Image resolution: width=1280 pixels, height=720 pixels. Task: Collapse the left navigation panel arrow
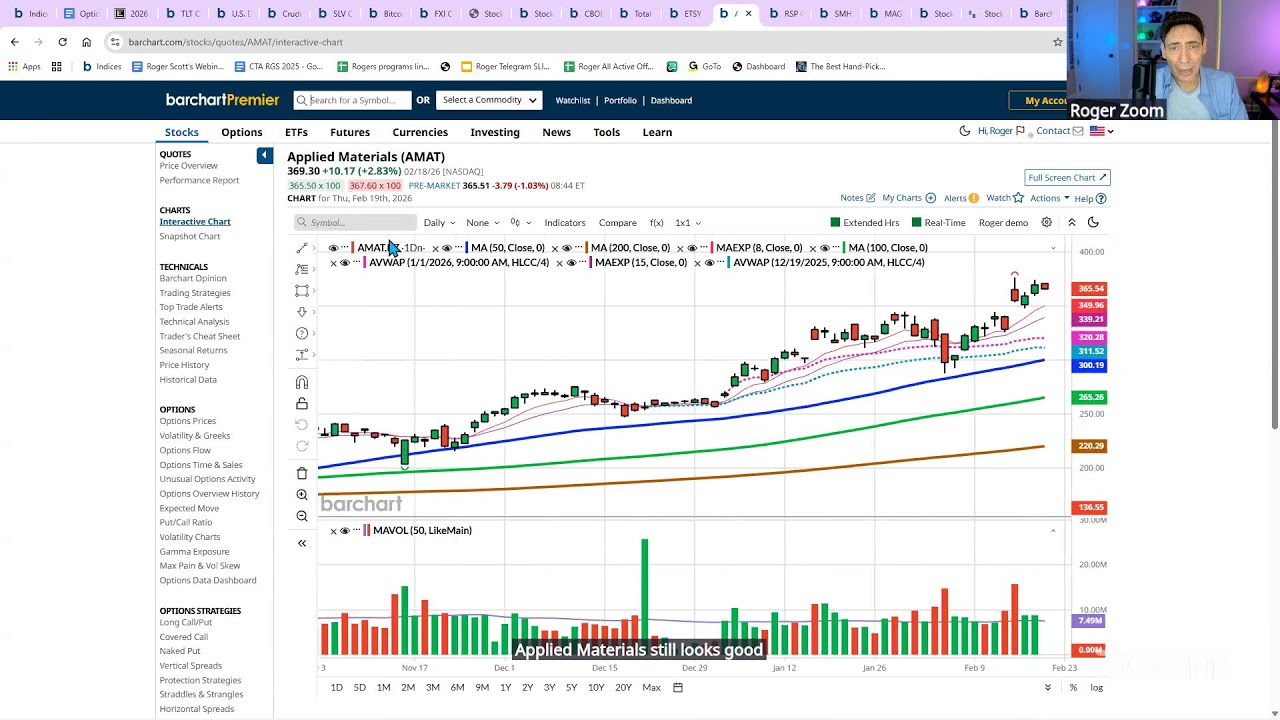point(264,155)
